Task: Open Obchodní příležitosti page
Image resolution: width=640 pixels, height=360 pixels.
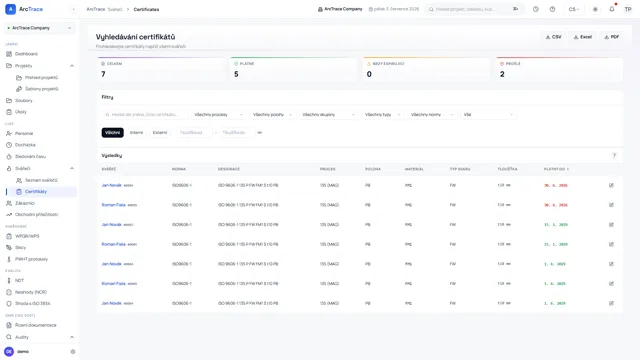Action: coord(36,214)
